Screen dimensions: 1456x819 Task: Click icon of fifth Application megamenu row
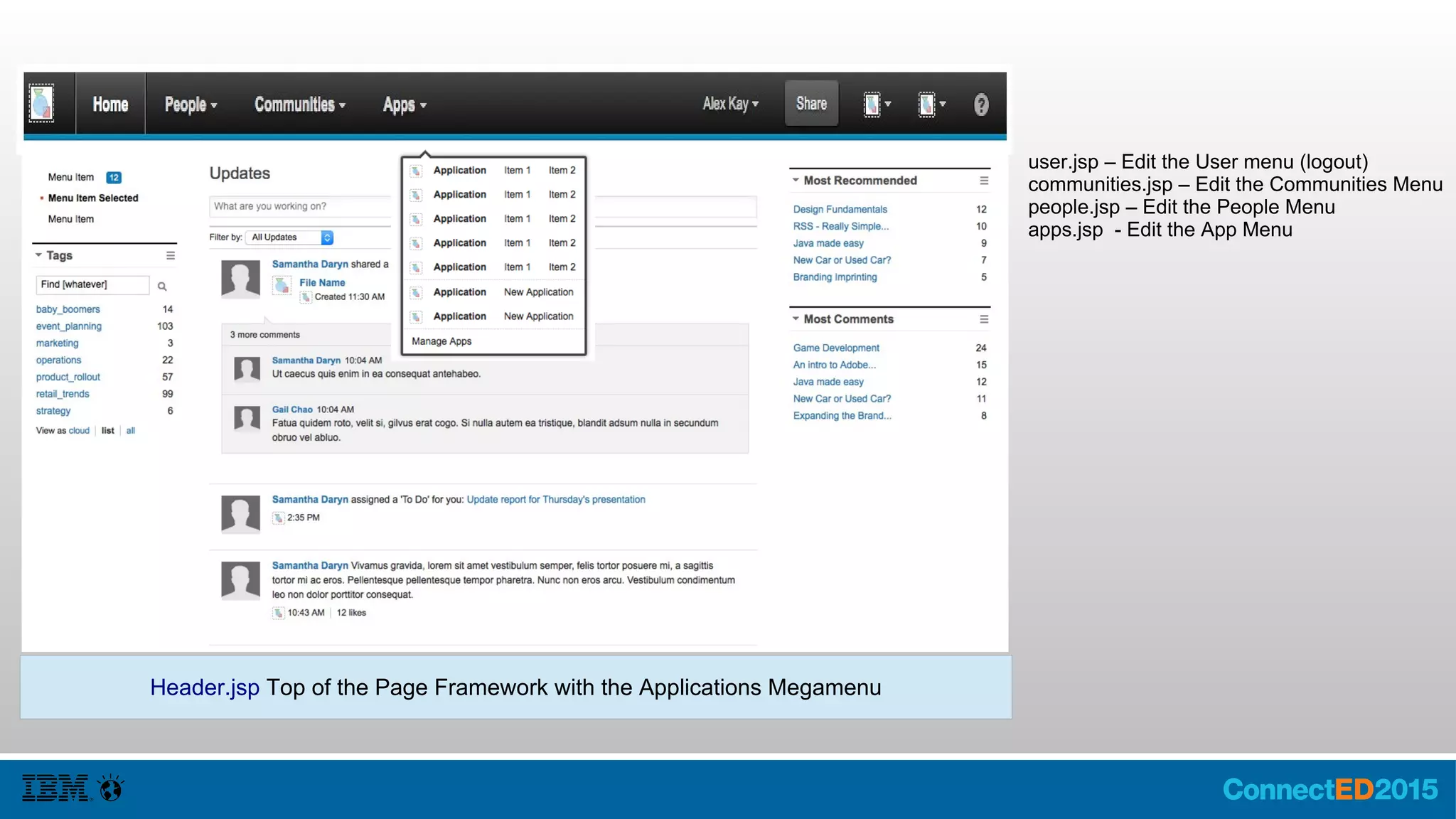417,267
